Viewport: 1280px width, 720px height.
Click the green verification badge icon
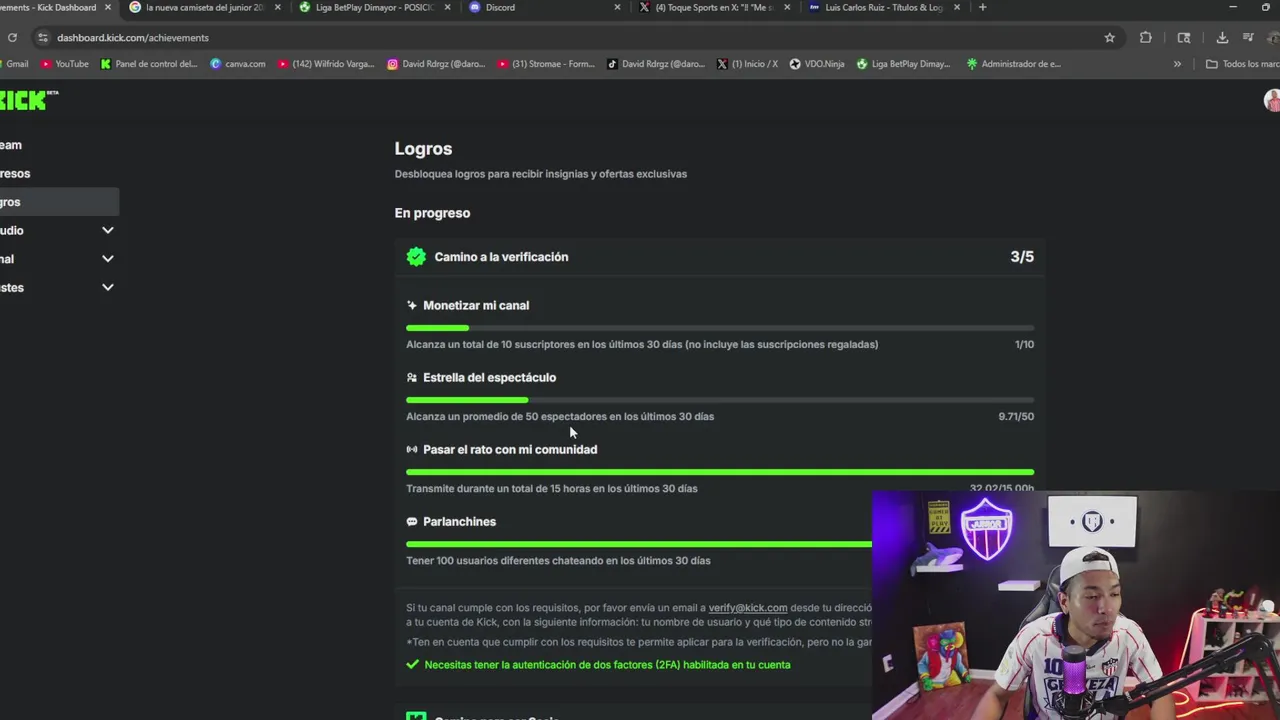click(x=416, y=257)
